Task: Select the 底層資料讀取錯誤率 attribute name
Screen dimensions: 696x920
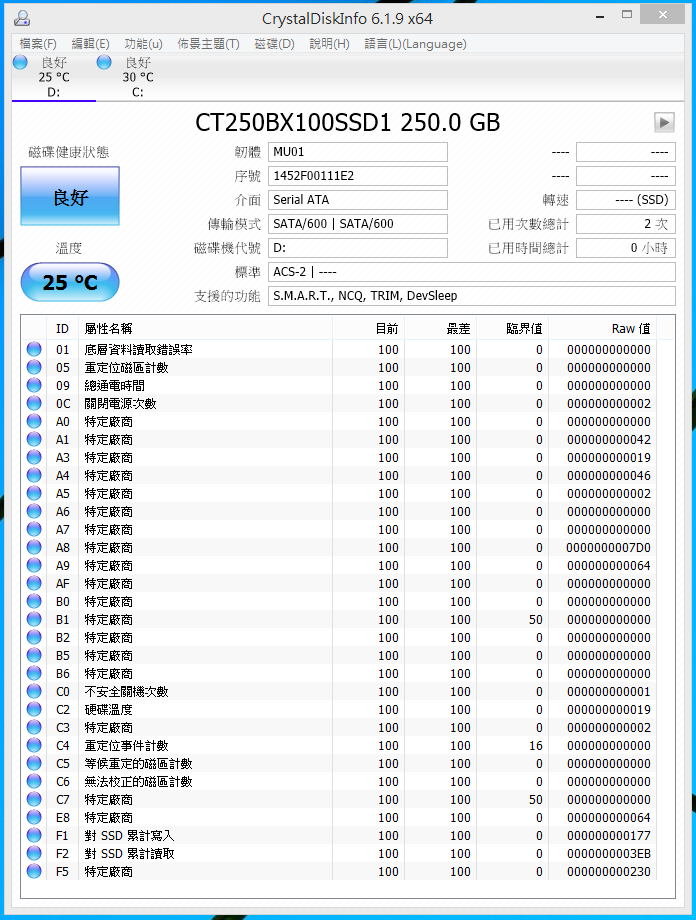Action: click(138, 350)
